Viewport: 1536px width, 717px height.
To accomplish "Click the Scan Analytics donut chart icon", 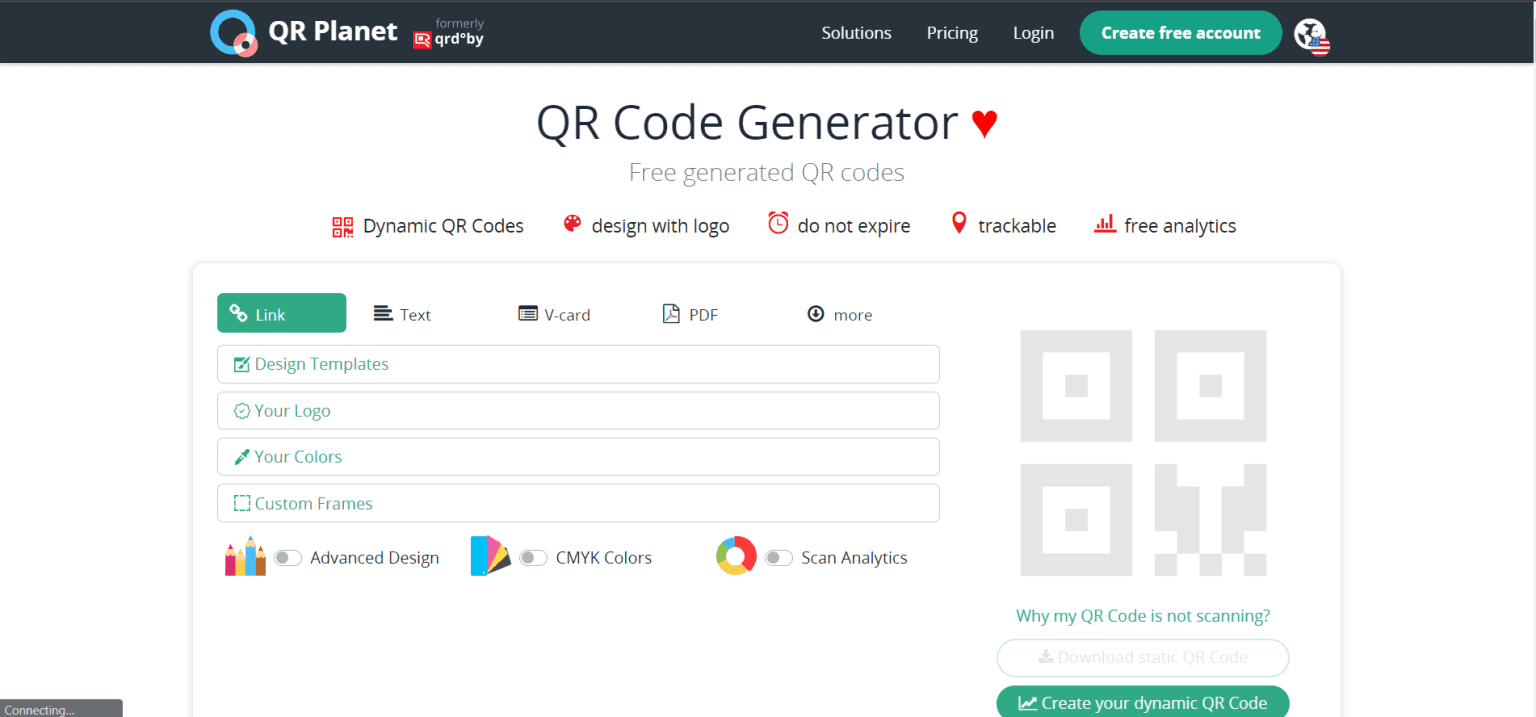I will click(736, 556).
